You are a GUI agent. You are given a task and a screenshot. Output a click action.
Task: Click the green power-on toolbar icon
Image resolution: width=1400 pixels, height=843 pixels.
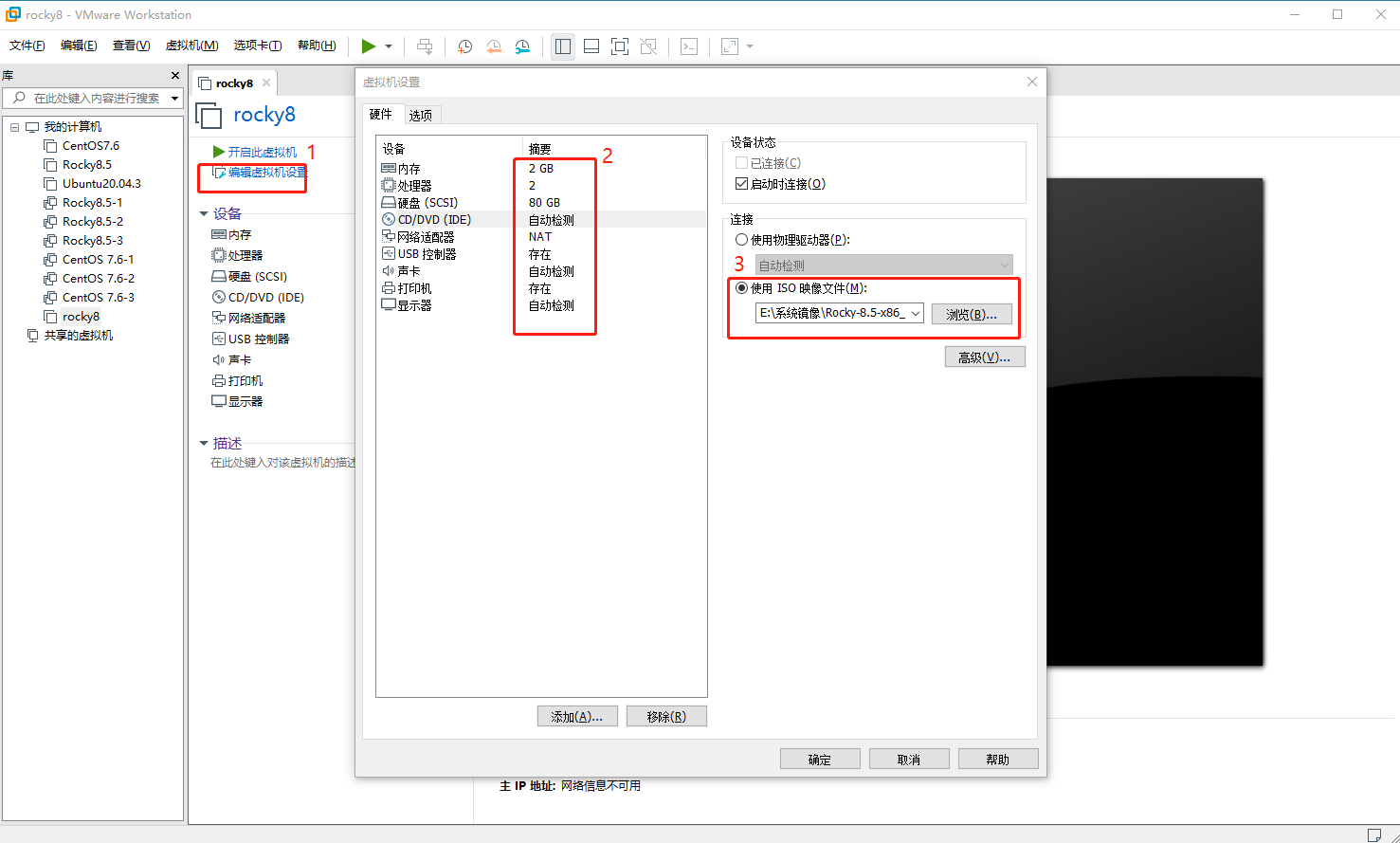pyautogui.click(x=369, y=46)
